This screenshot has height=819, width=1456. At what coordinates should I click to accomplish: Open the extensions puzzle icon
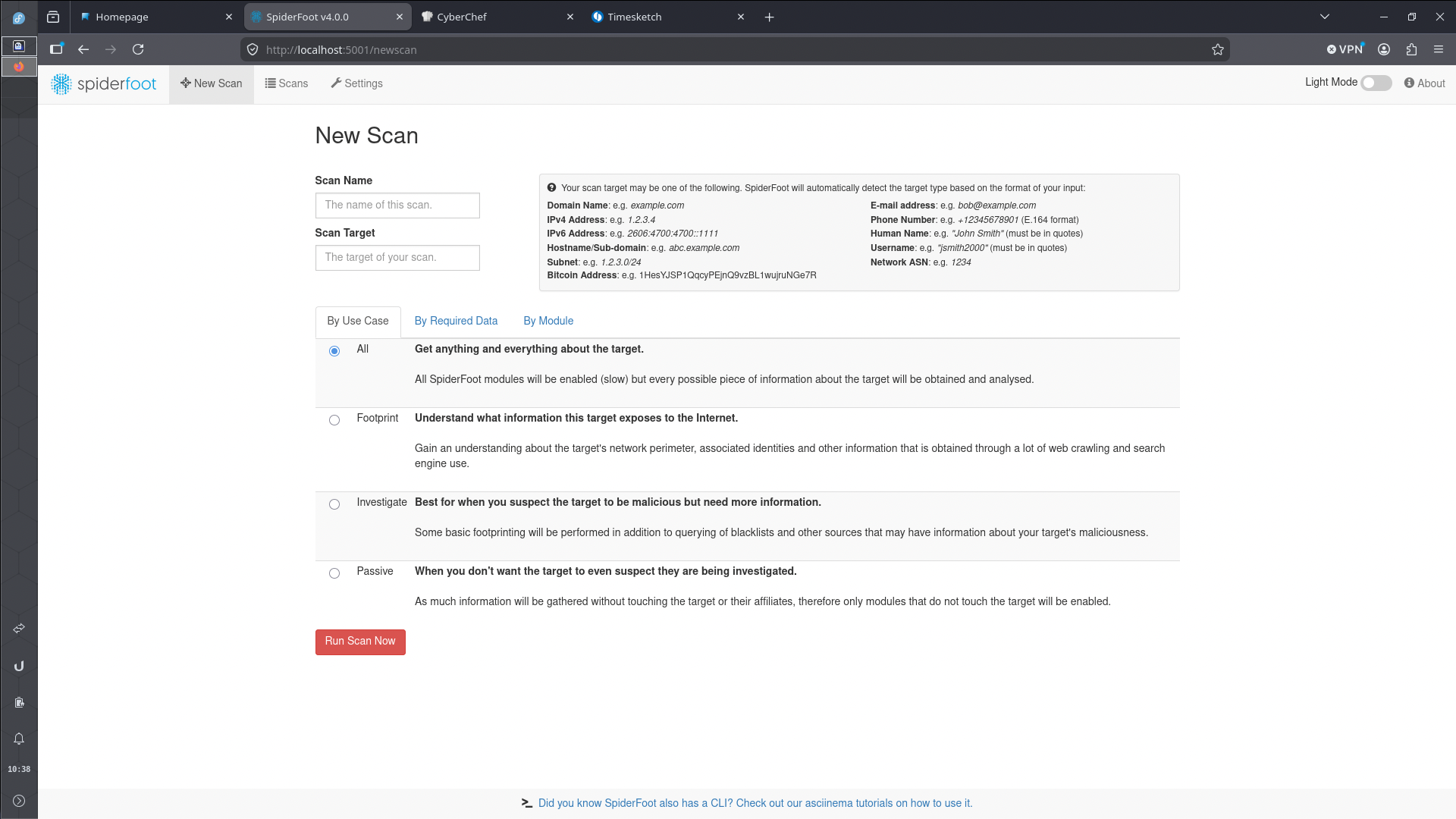[x=1411, y=49]
